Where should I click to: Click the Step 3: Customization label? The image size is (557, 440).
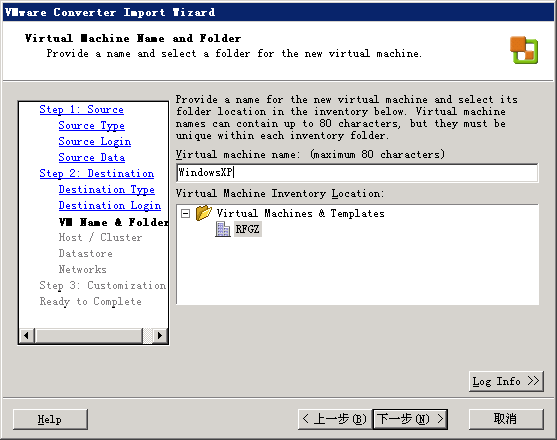pyautogui.click(x=103, y=285)
